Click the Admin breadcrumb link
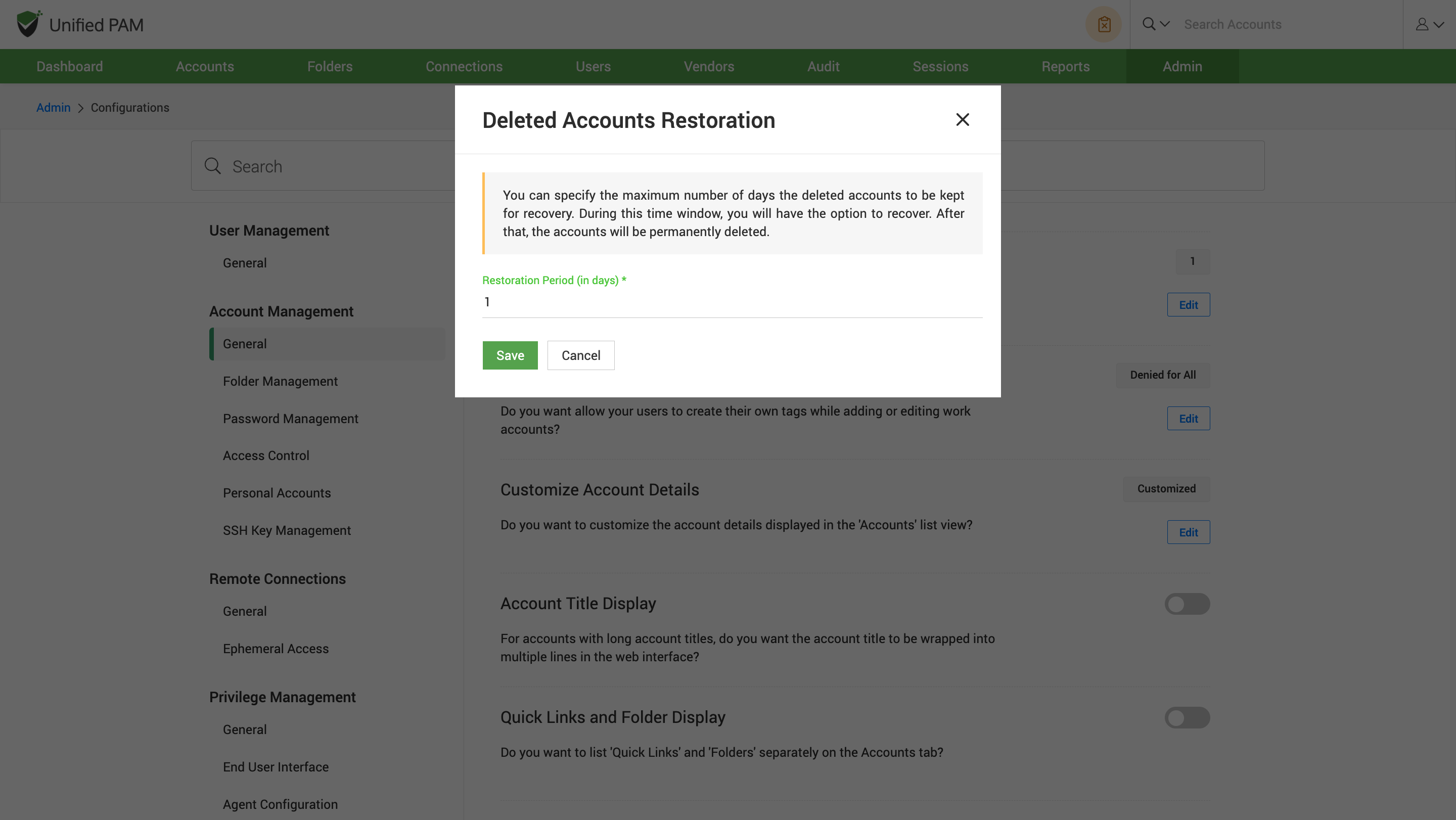The width and height of the screenshot is (1456, 820). point(53,107)
